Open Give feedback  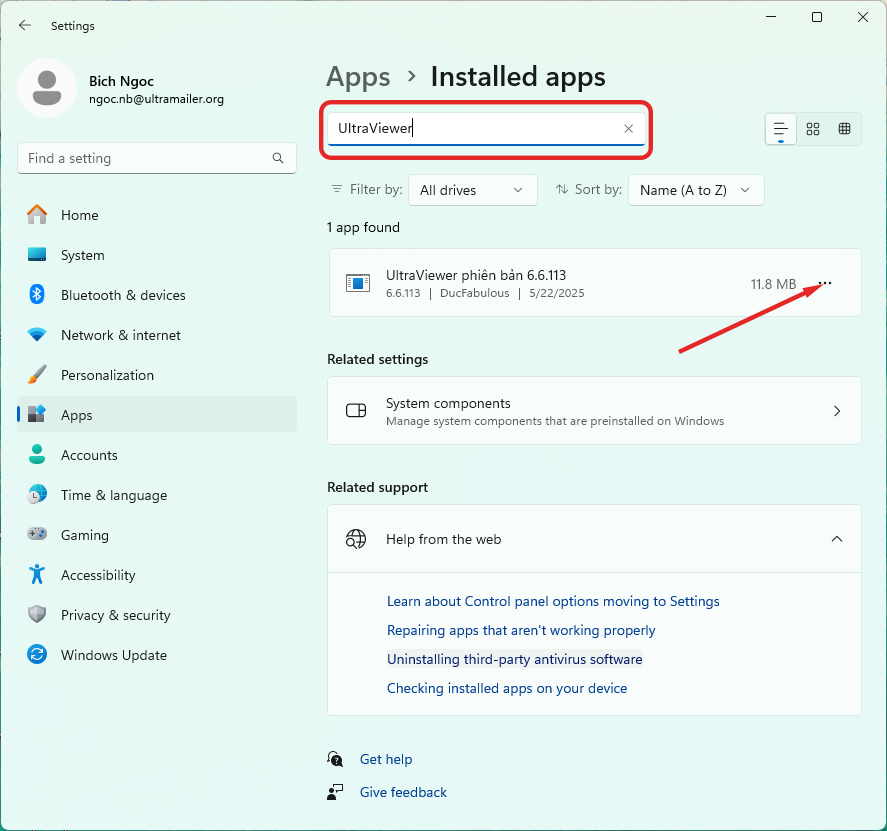[x=402, y=792]
